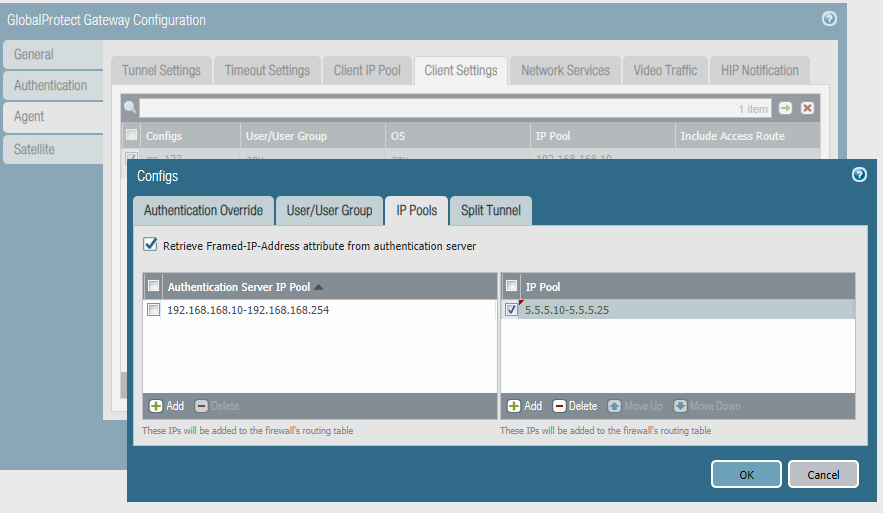This screenshot has height=513, width=883.
Task: Add an Authentication Server IP Pool entry
Action: tap(167, 406)
